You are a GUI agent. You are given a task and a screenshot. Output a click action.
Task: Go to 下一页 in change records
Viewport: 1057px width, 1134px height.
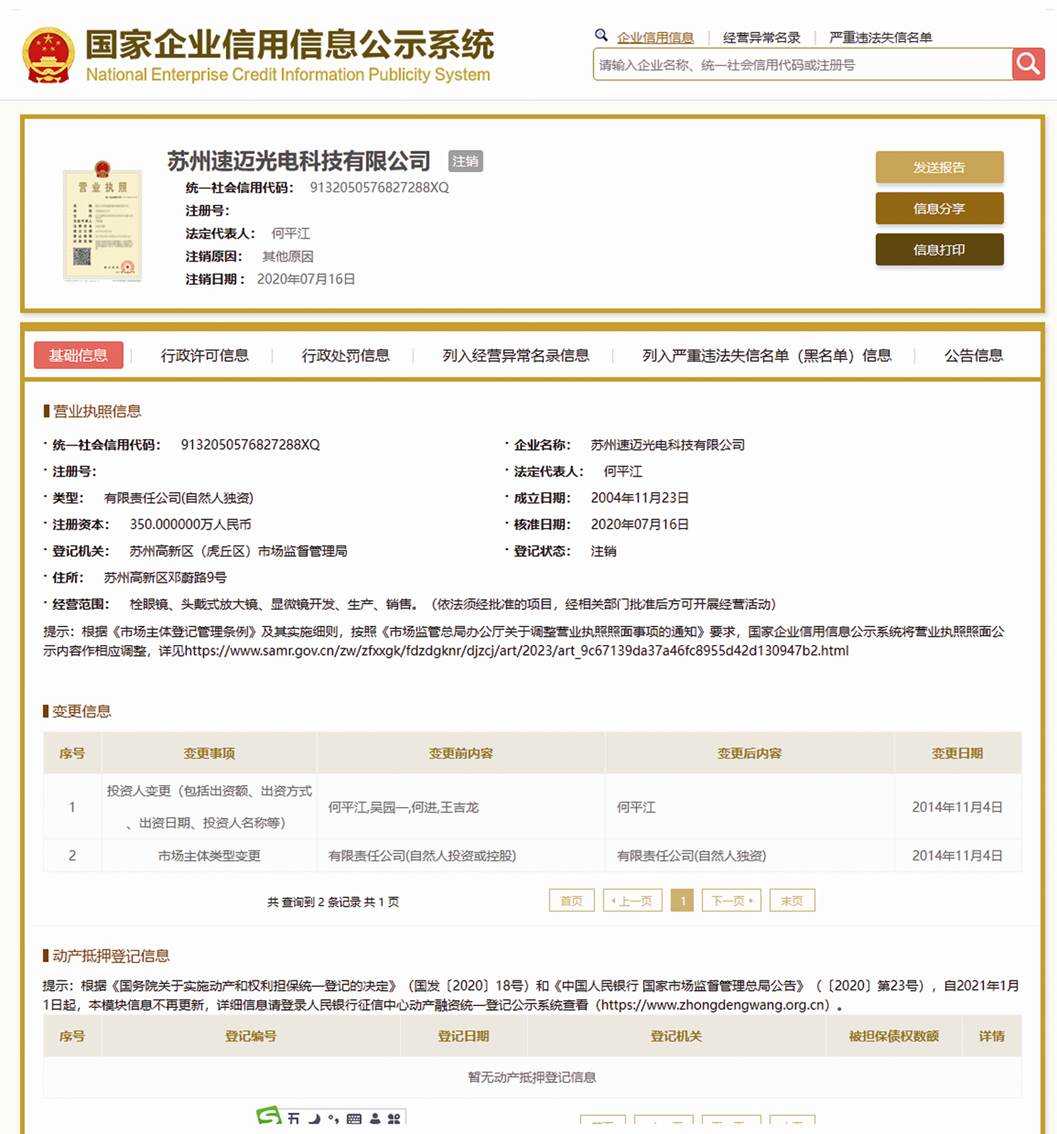pyautogui.click(x=731, y=900)
